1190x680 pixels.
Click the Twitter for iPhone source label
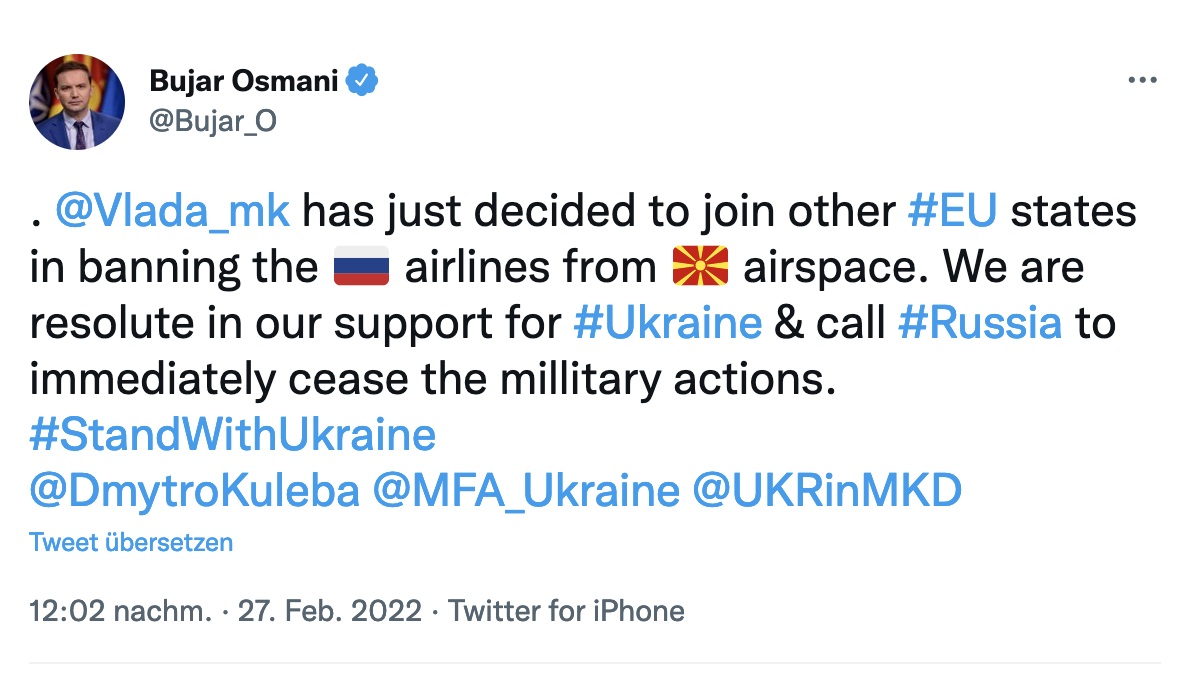pyautogui.click(x=566, y=611)
